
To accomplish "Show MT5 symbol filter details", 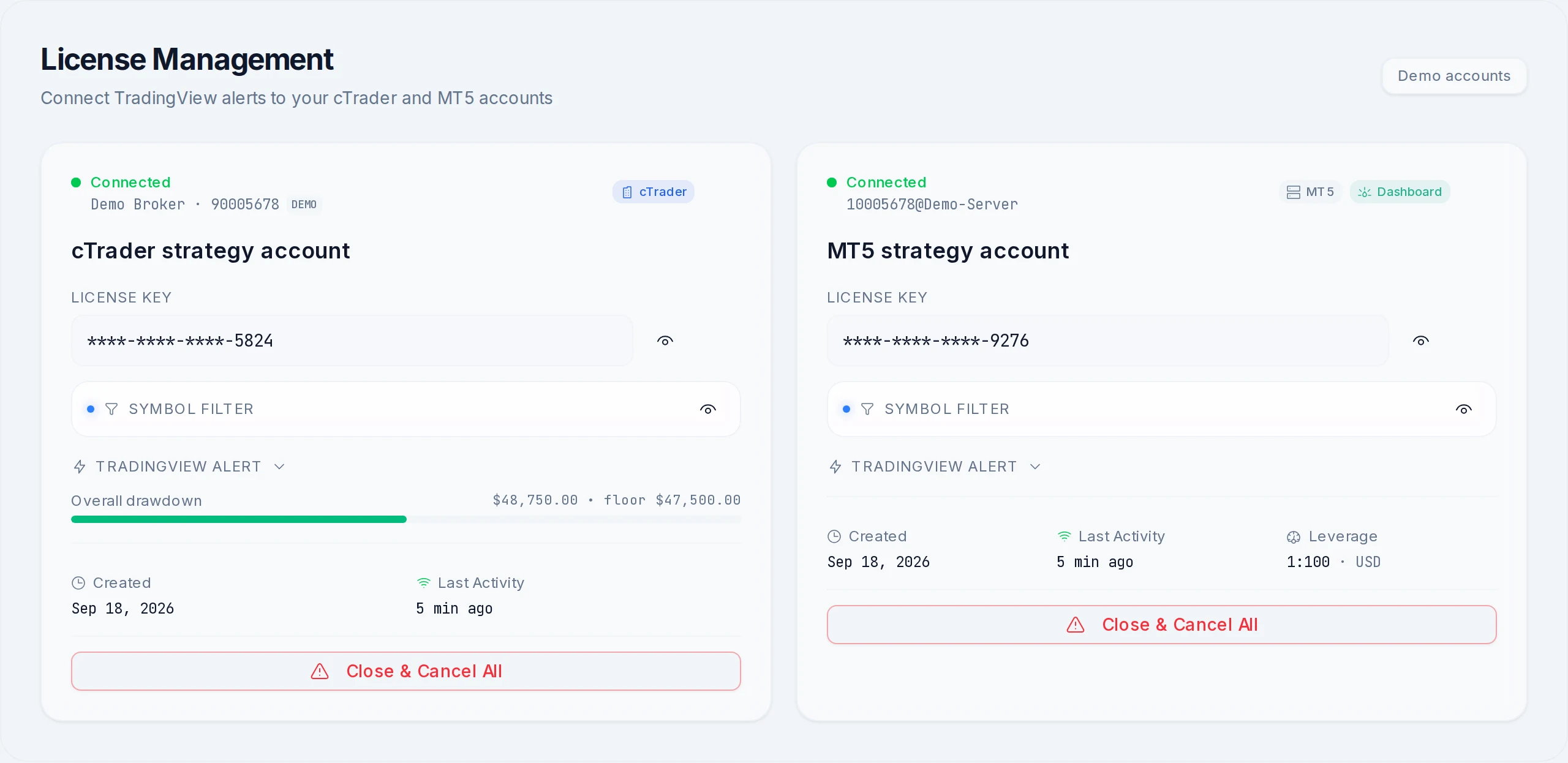I will click(x=1464, y=409).
